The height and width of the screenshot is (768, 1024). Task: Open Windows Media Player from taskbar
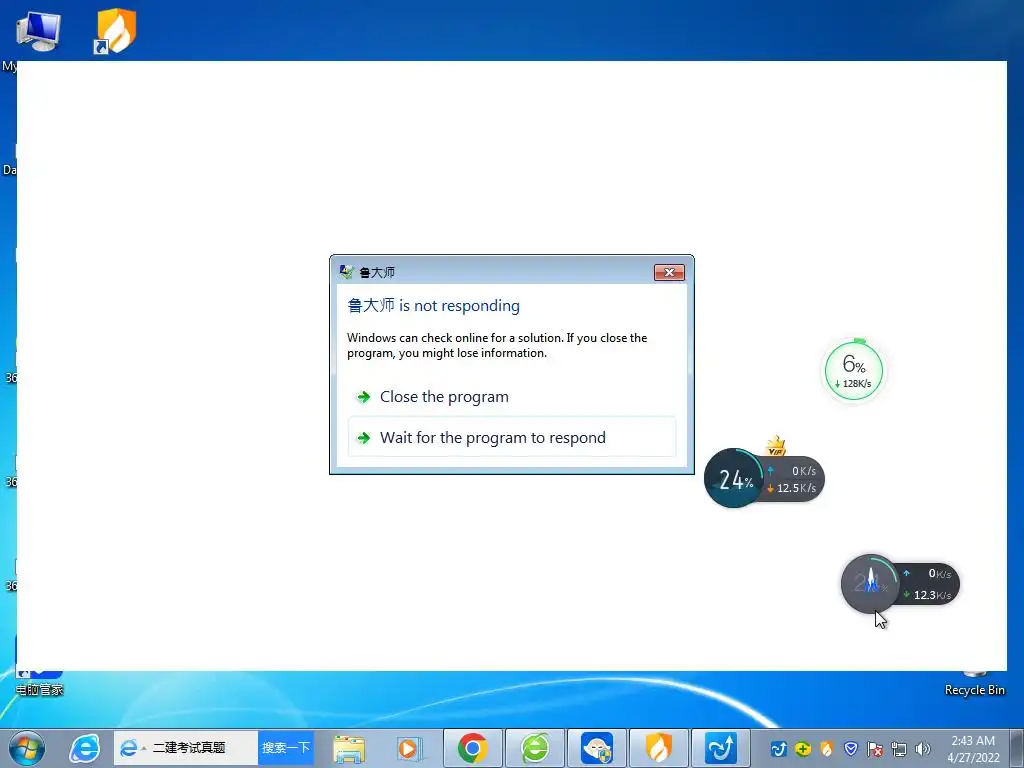pos(410,748)
